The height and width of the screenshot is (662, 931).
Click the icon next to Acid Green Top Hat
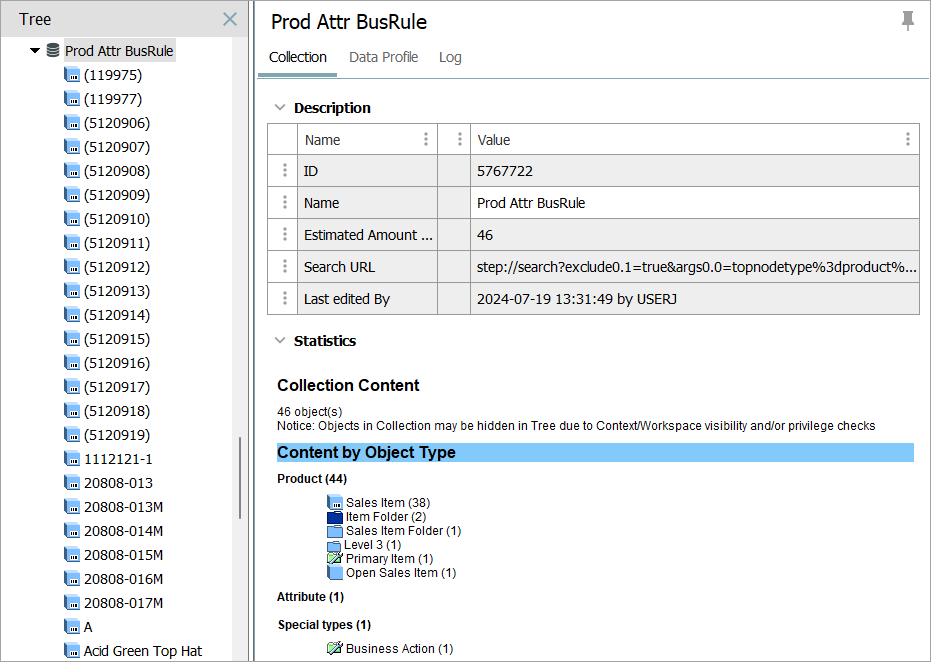coord(72,651)
